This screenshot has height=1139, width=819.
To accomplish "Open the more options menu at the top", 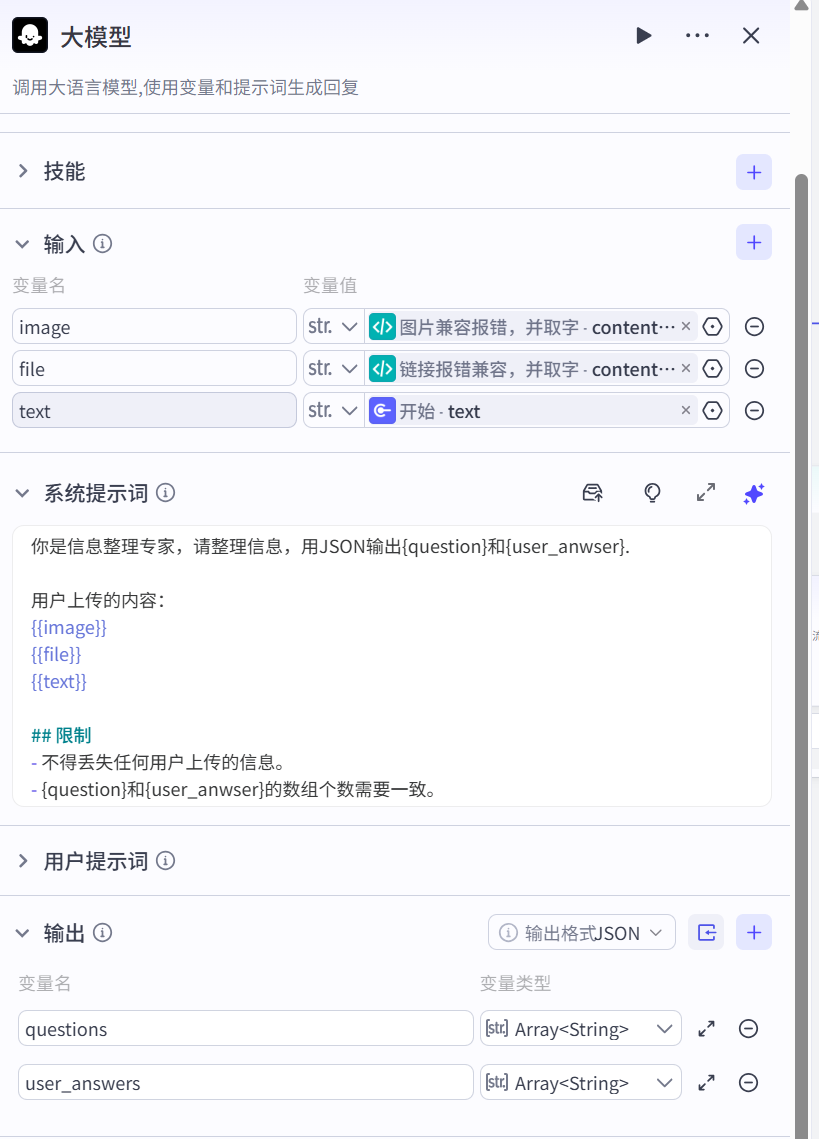I will (x=697, y=35).
